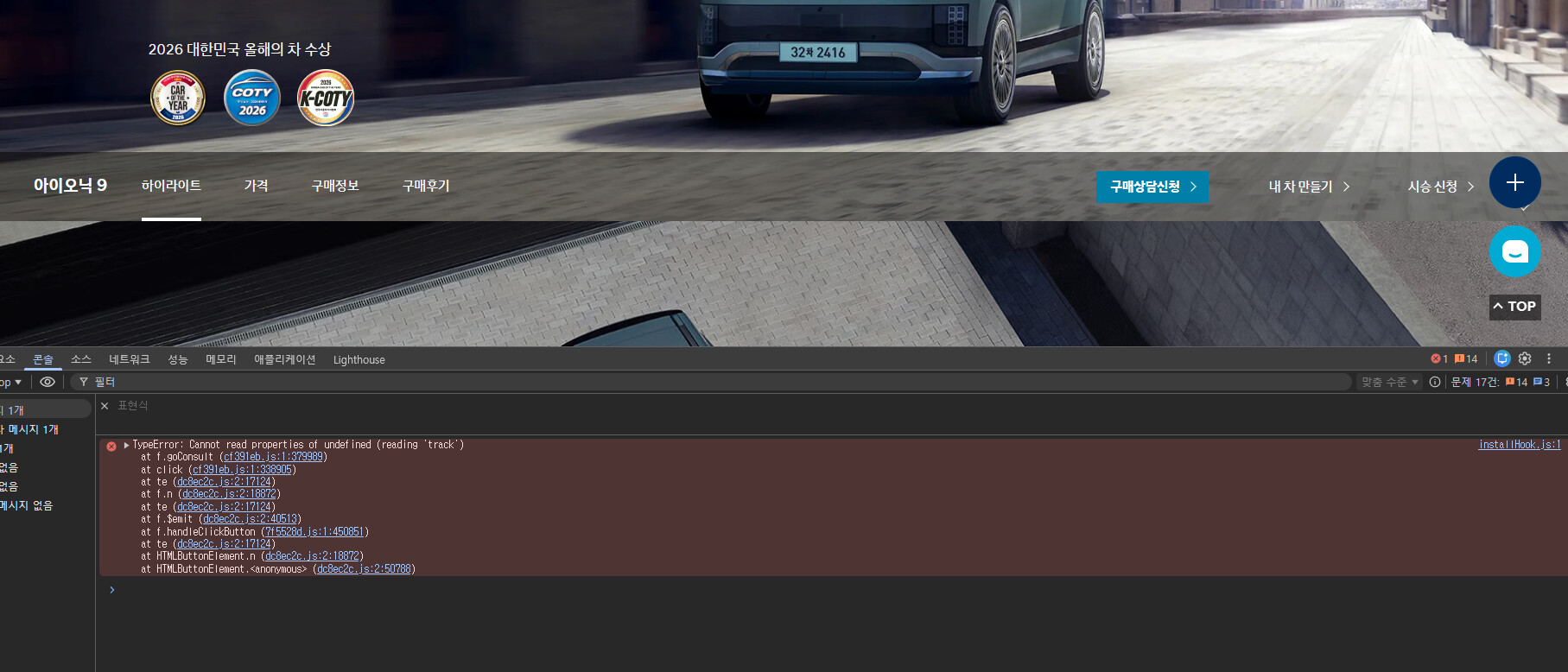Open dc8ec2c.js:2:18872 link on HTMLButtonElement.n line
This screenshot has height=672, width=1568.
pyautogui.click(x=312, y=556)
